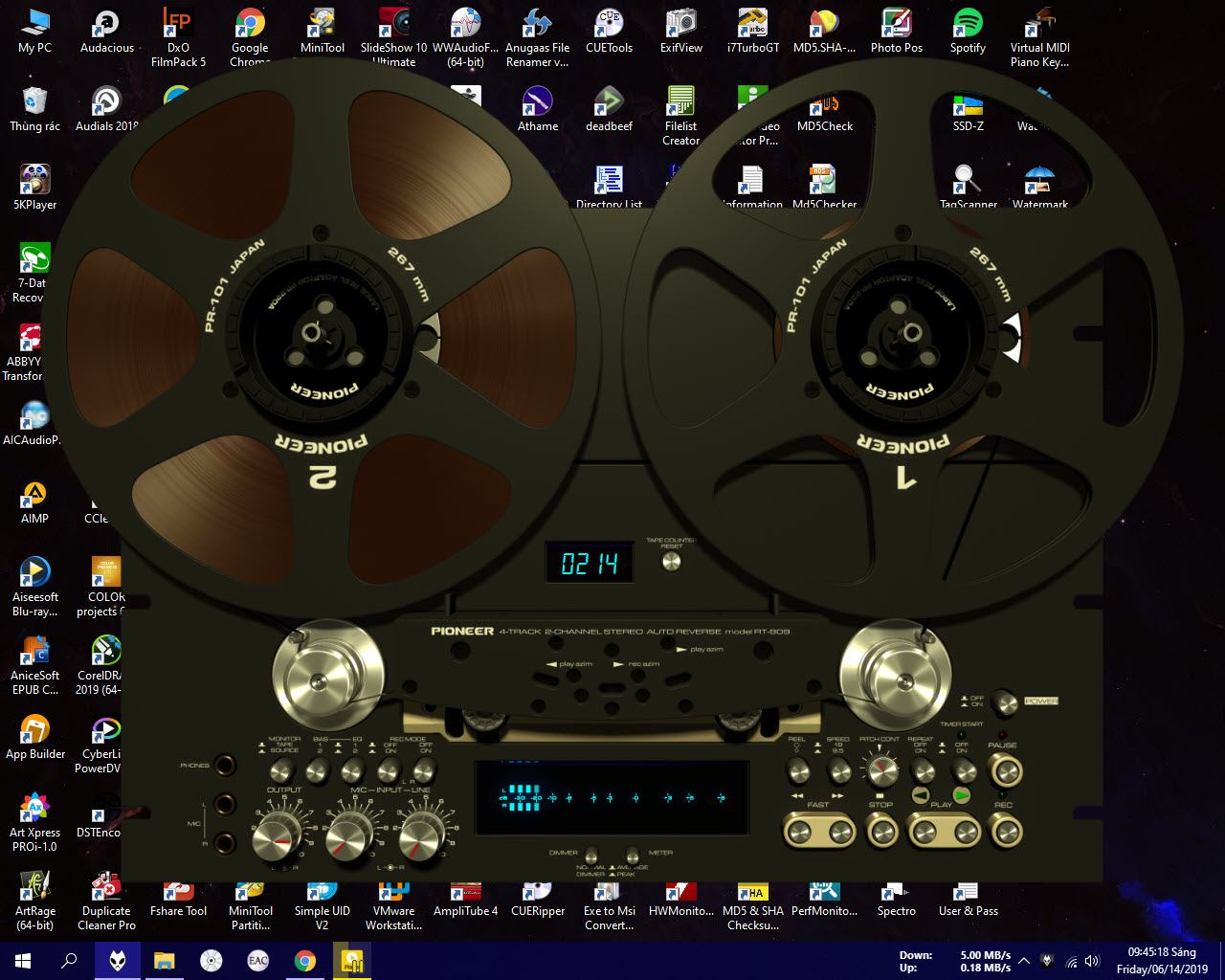Open the SSD-Z desktop icon
This screenshot has width=1225, height=980.
[x=969, y=110]
